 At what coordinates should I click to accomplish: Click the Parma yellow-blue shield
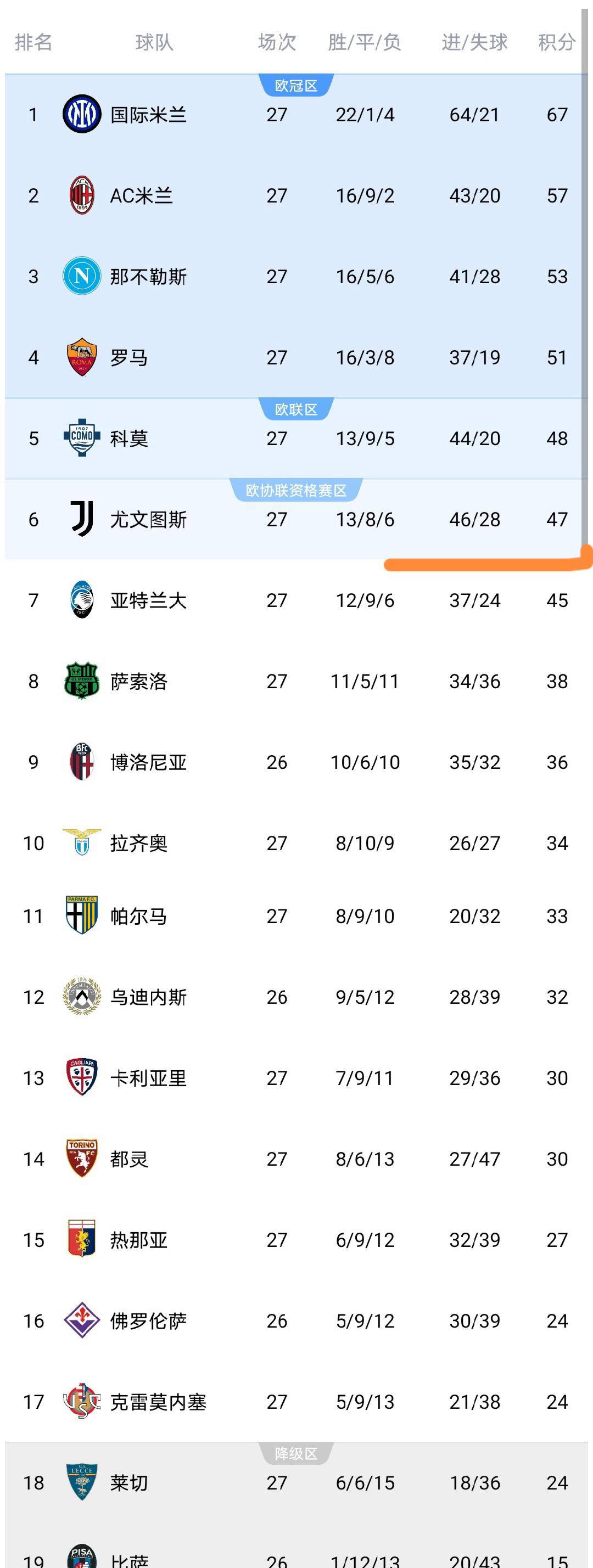82,915
